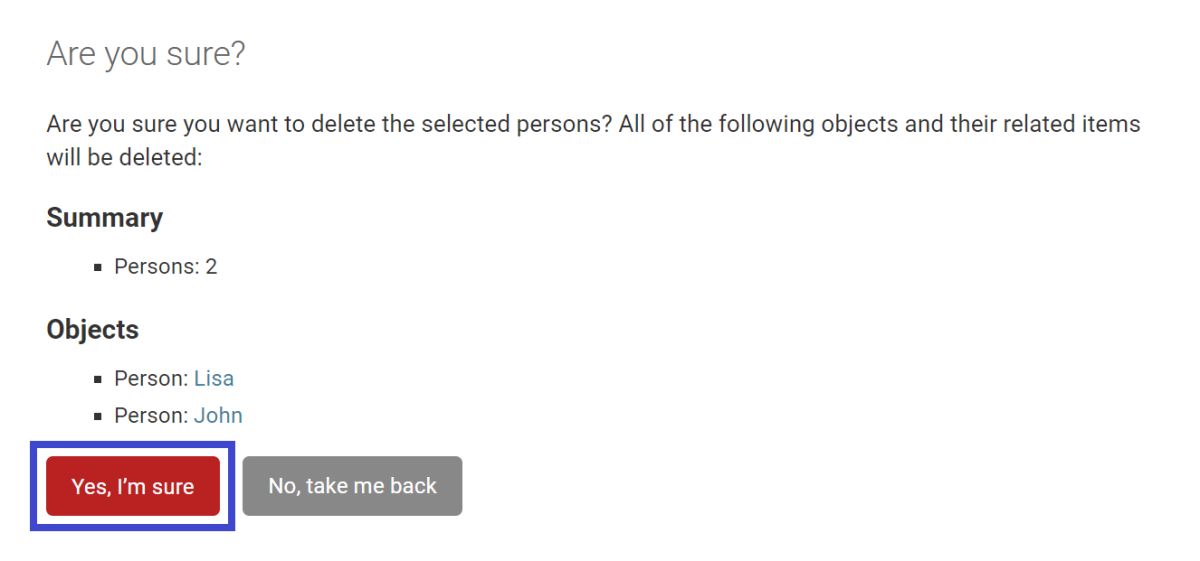Click the 'Person:' label before Lisa
Image resolution: width=1200 pixels, height=561 pixels.
151,378
